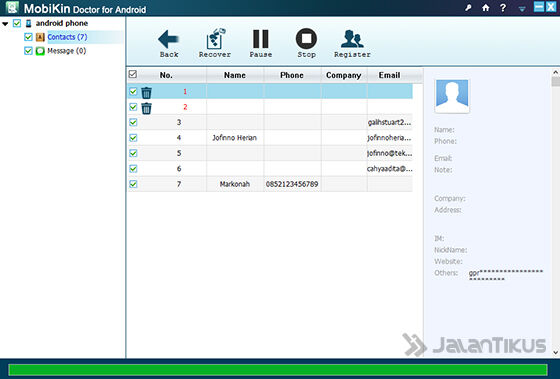The width and height of the screenshot is (560, 379).
Task: Click the Contacts address book icon
Action: 40,37
